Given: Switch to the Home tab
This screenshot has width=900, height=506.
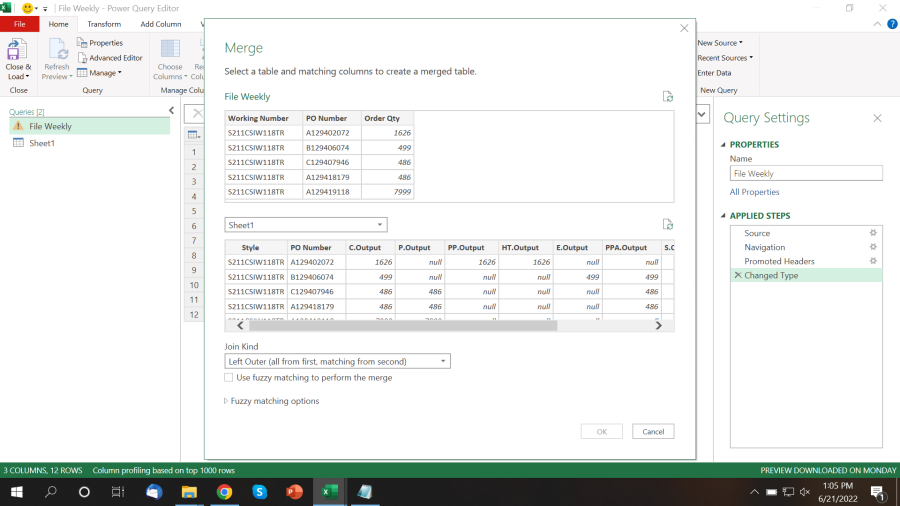Looking at the screenshot, I should [x=58, y=24].
